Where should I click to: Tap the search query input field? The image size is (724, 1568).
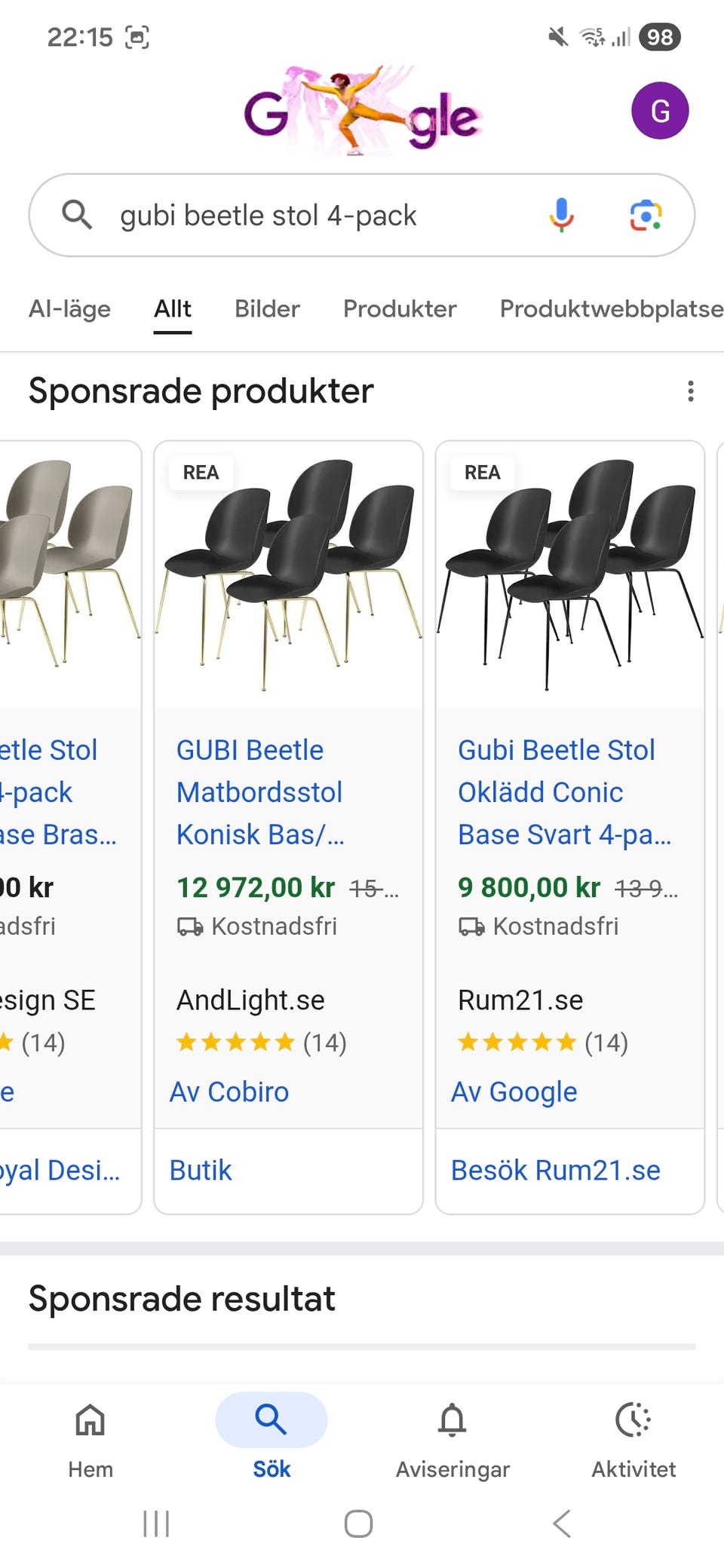302,216
